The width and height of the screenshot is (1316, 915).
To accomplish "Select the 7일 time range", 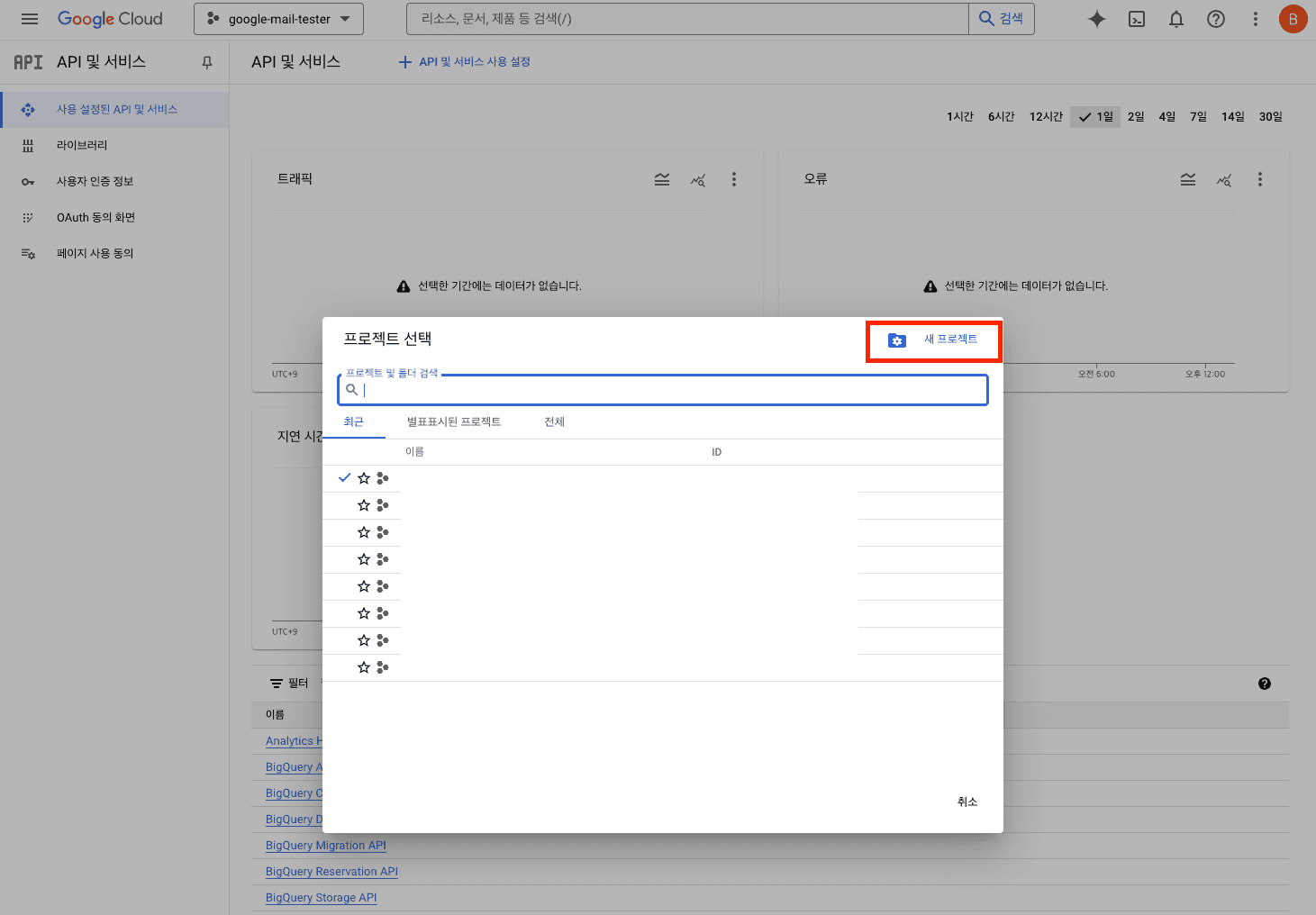I will tap(1198, 116).
